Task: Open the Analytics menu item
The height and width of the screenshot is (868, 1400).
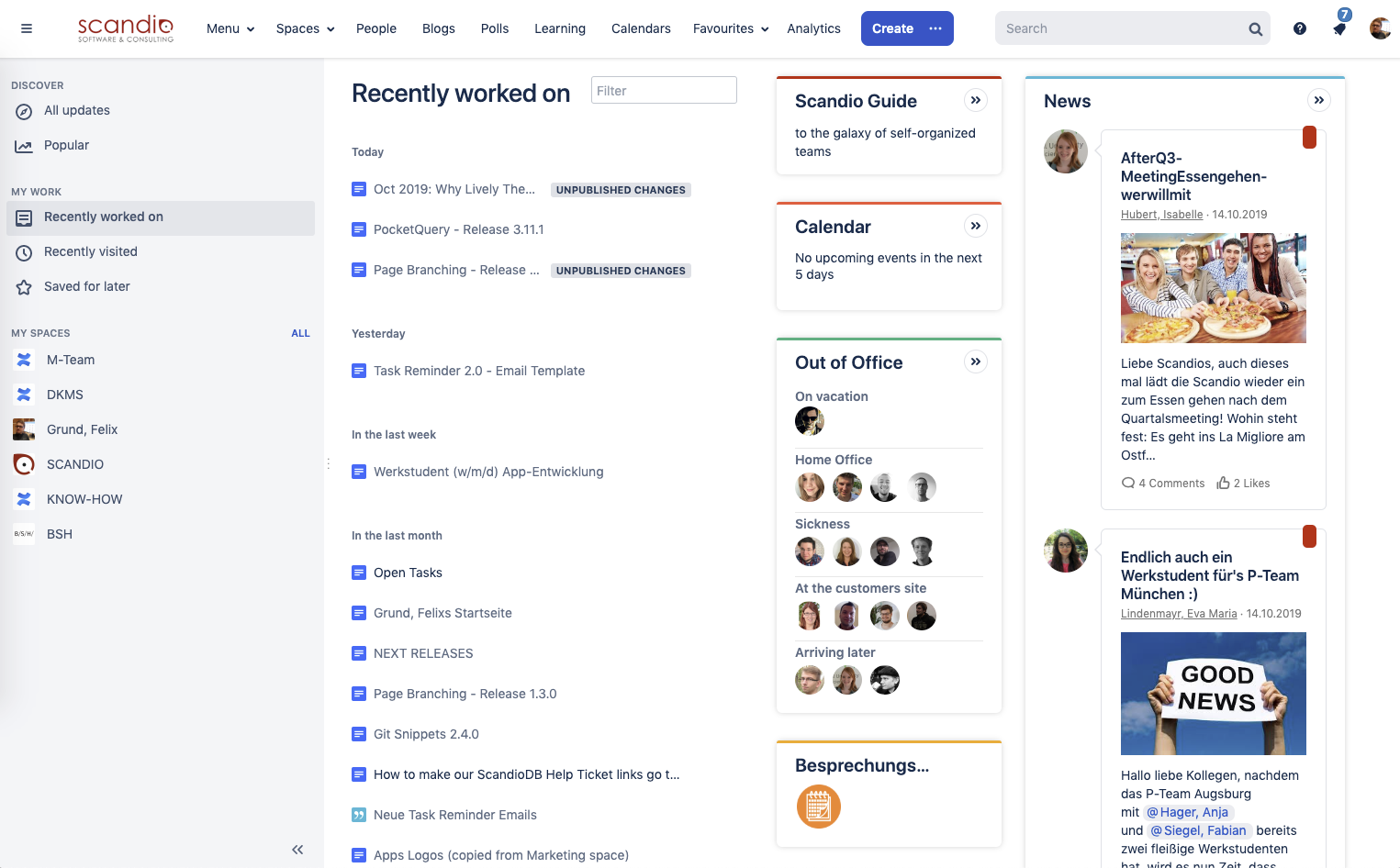Action: (813, 28)
